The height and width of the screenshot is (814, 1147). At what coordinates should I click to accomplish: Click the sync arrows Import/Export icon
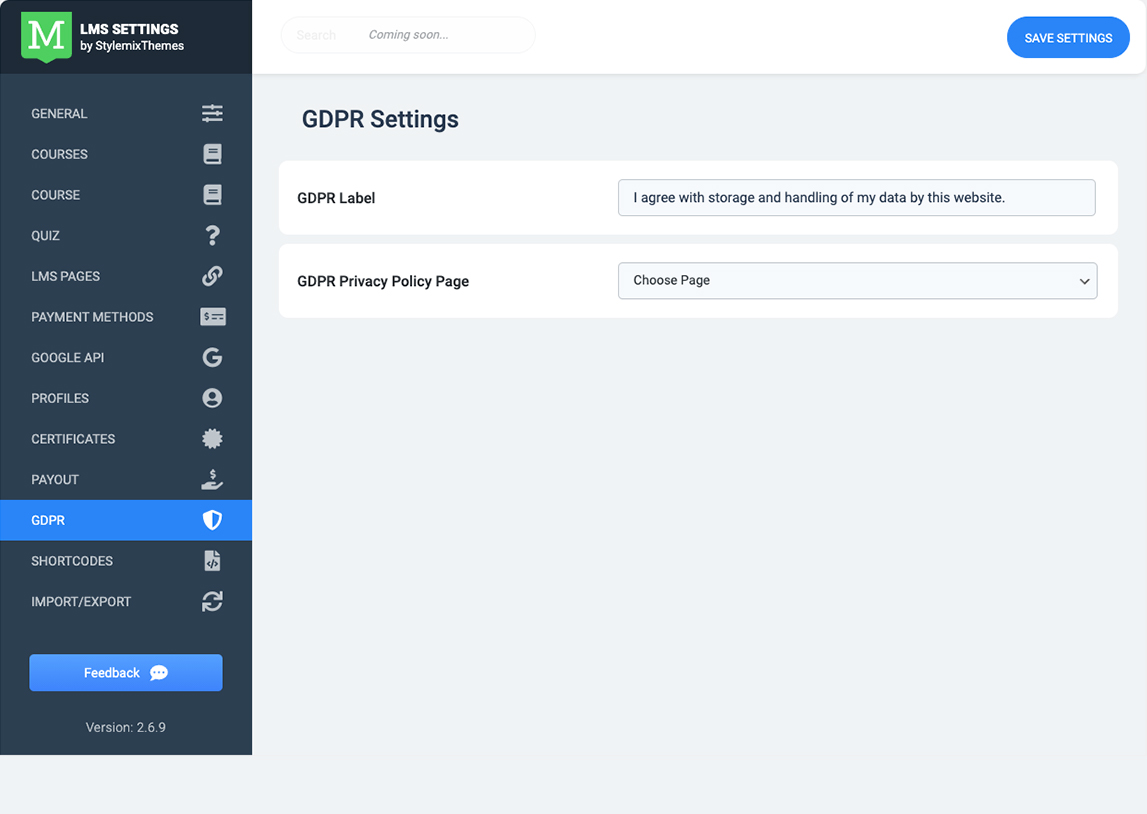click(x=212, y=602)
